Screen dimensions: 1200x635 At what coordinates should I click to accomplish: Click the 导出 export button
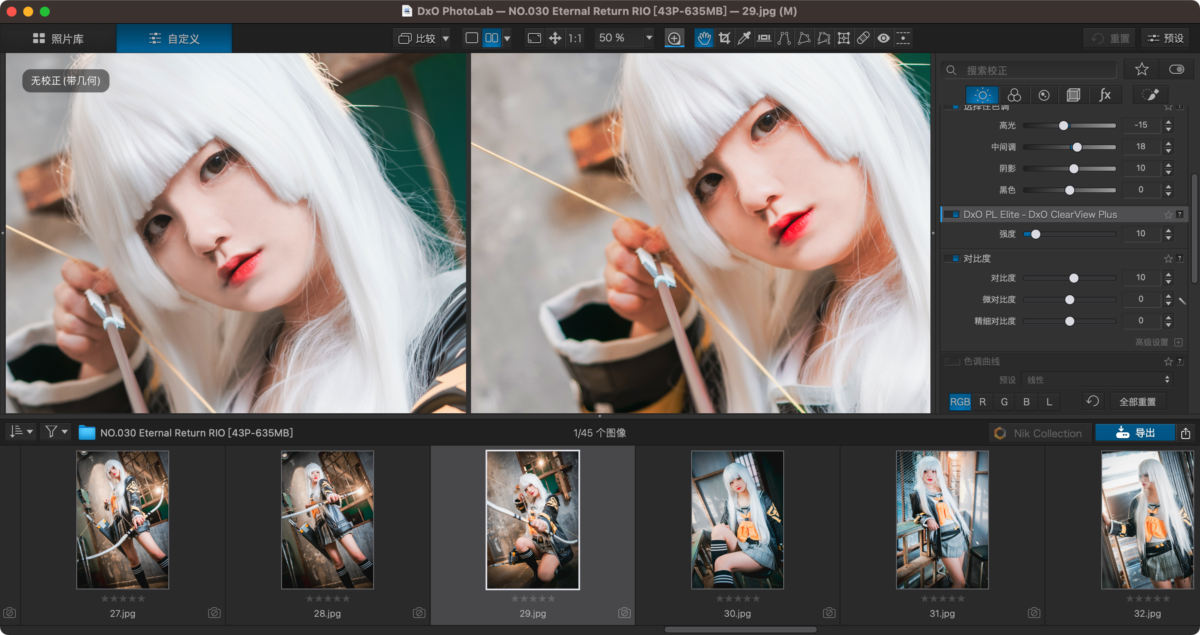pos(1135,433)
